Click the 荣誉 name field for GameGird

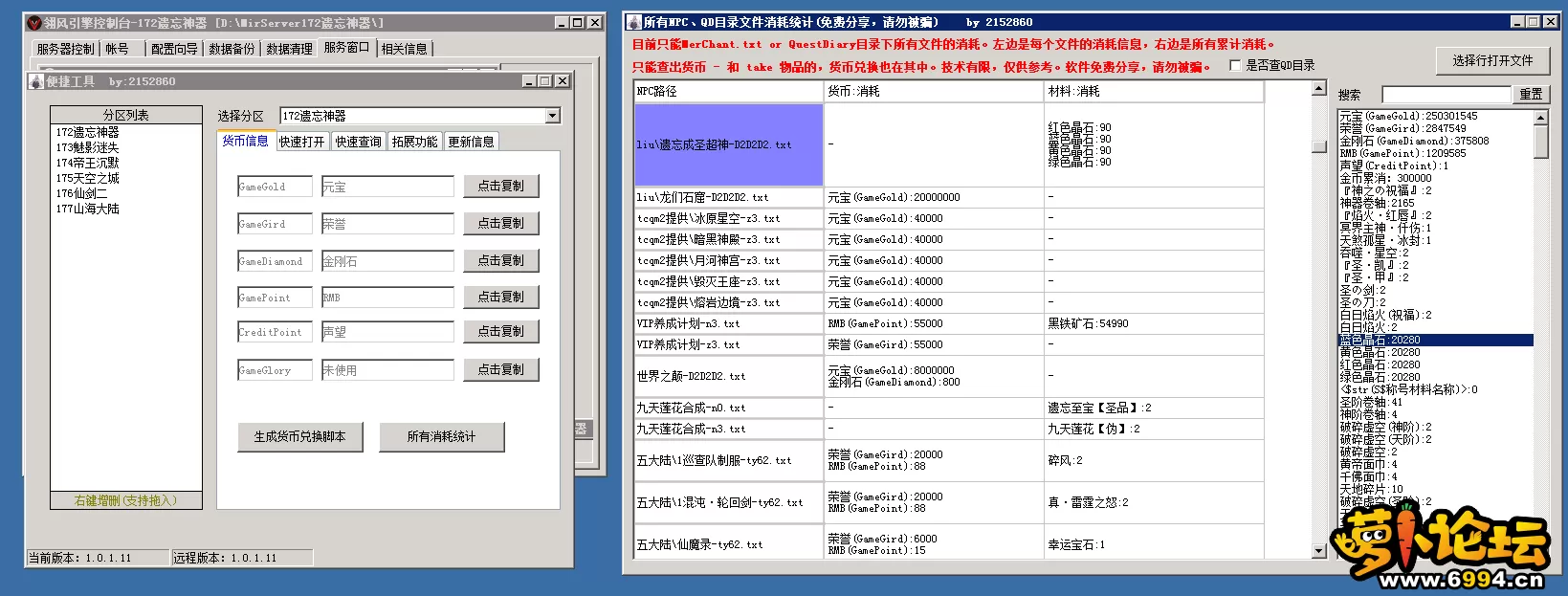[387, 224]
